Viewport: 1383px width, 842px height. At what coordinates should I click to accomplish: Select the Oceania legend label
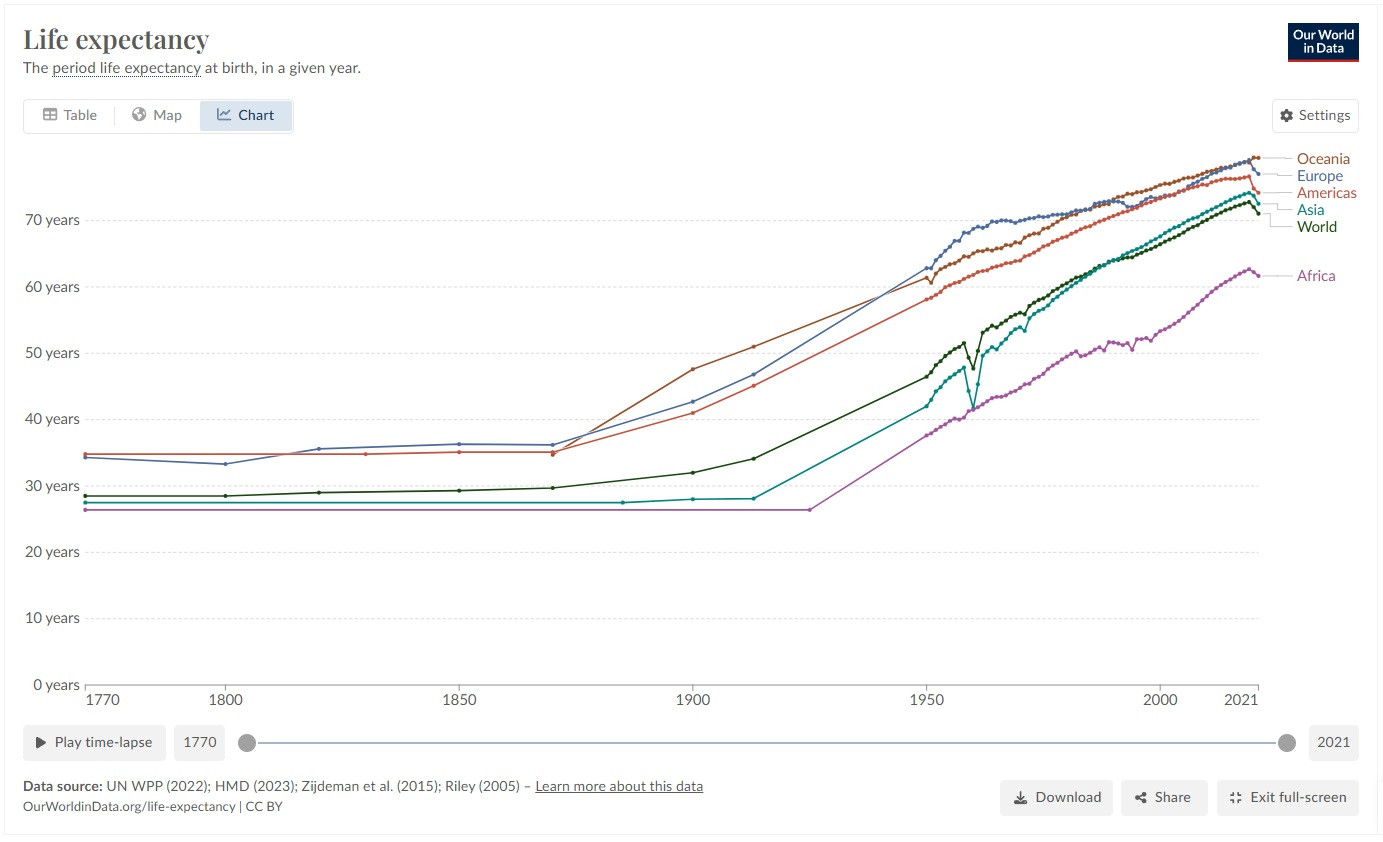point(1322,159)
